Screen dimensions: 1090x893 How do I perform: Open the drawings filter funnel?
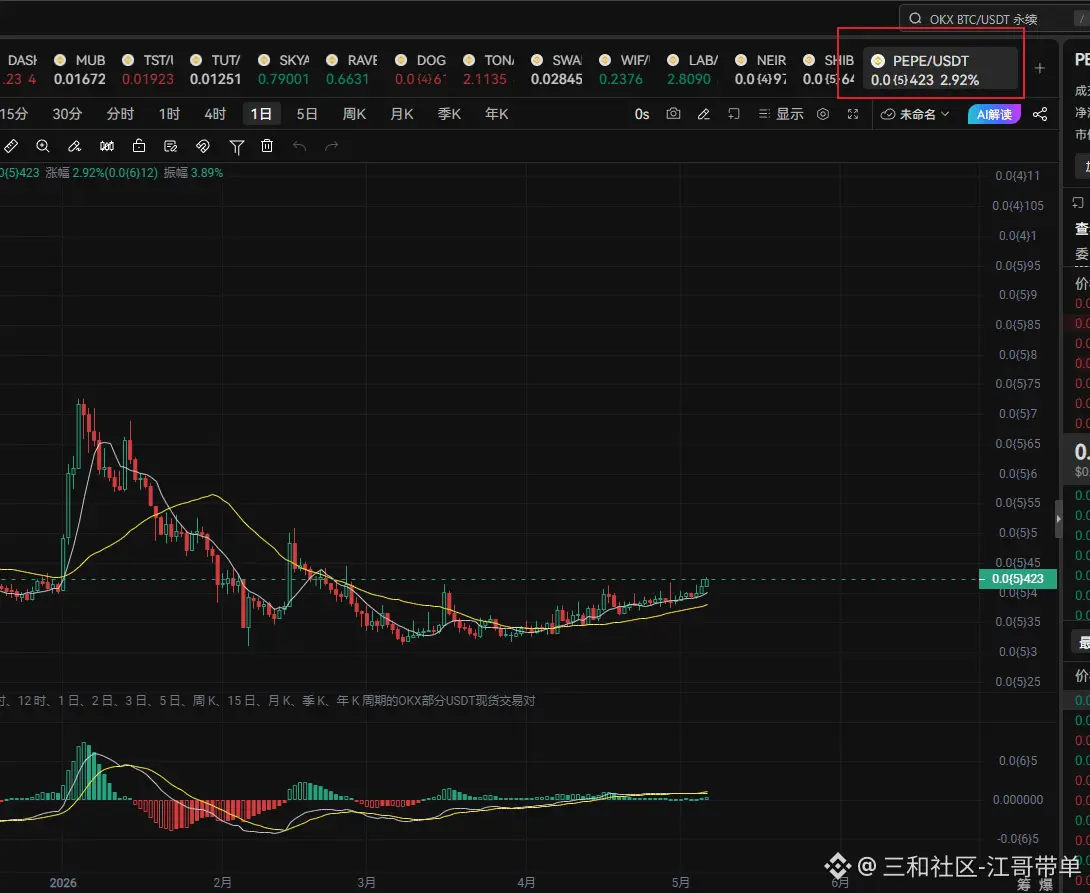236,147
